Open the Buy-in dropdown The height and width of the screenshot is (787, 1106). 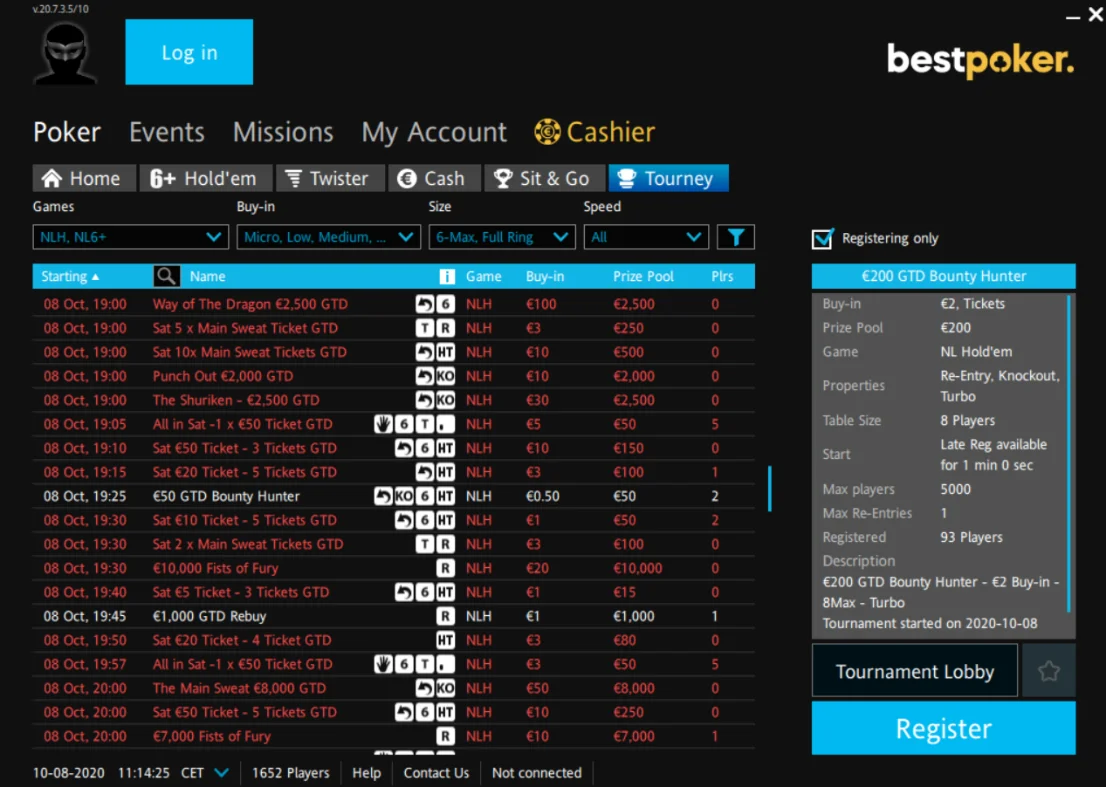(x=329, y=237)
